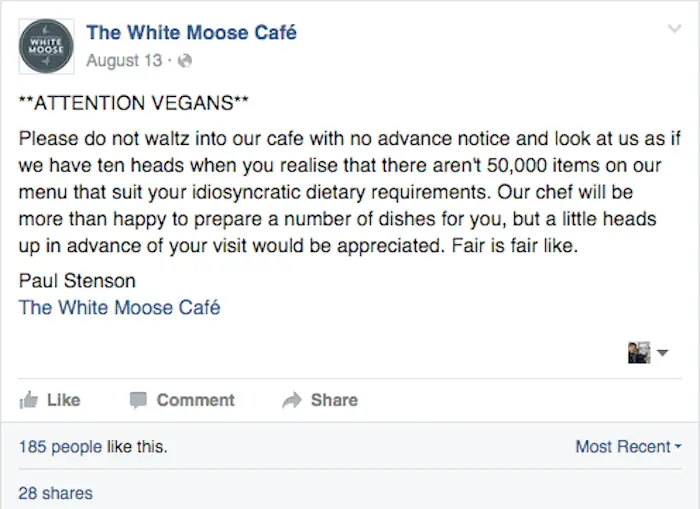This screenshot has height=509, width=700.
Task: Follow The White Moose Café link under Paul Stenson
Action: (x=119, y=307)
